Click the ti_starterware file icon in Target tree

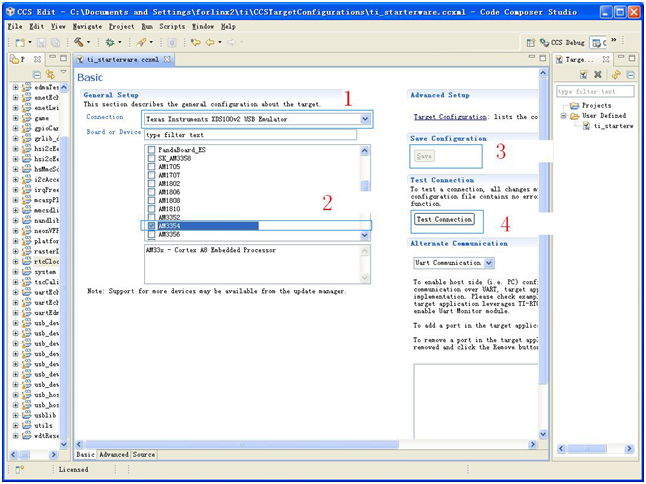(x=586, y=126)
